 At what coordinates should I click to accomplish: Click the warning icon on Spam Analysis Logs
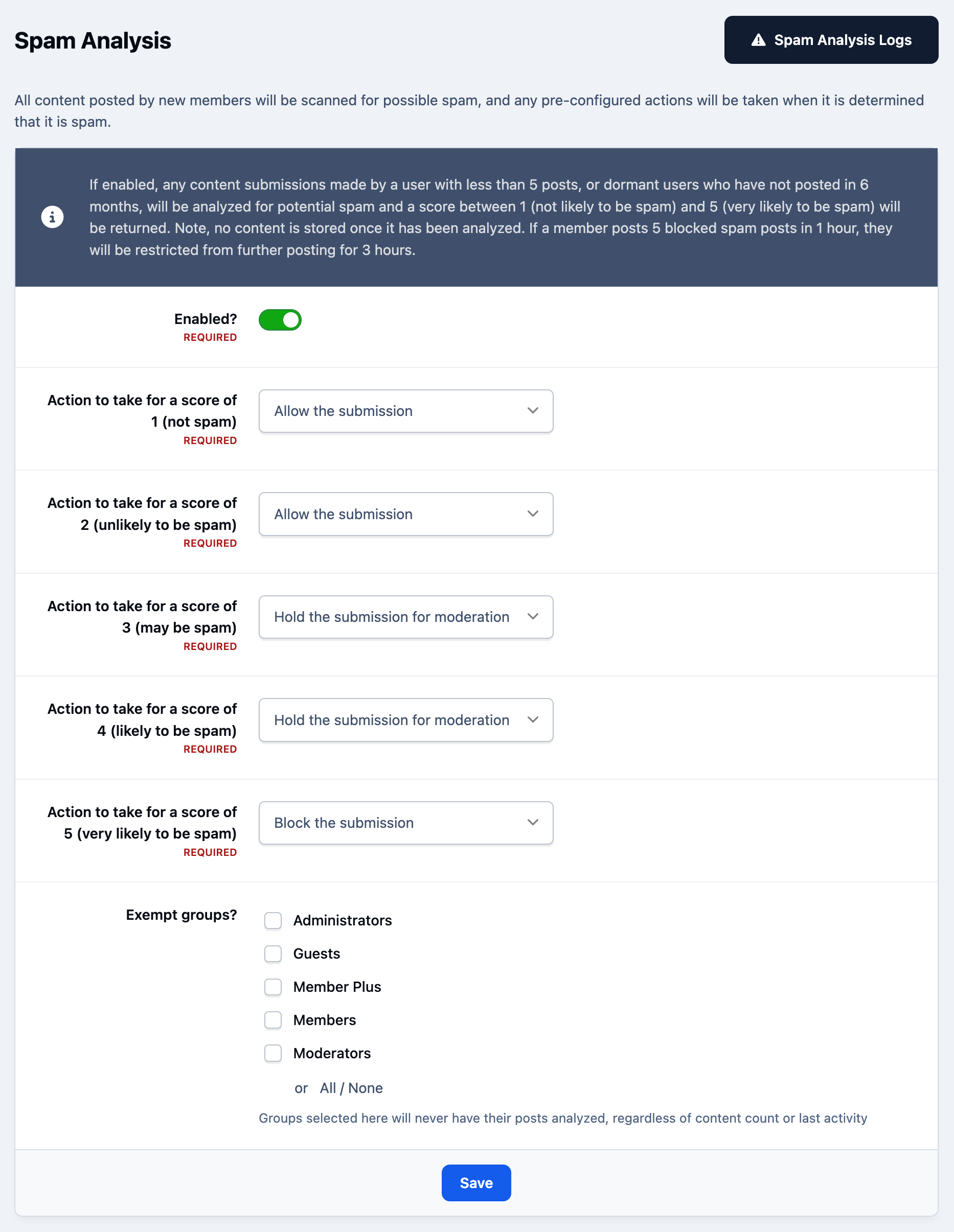click(x=758, y=40)
